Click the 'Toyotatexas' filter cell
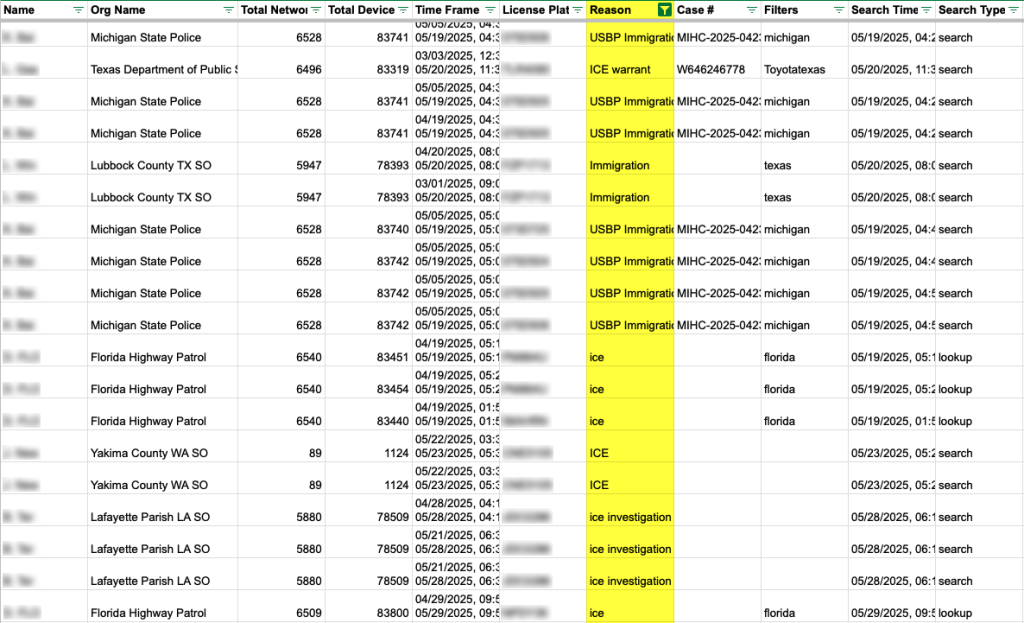This screenshot has width=1024, height=623. click(x=805, y=63)
